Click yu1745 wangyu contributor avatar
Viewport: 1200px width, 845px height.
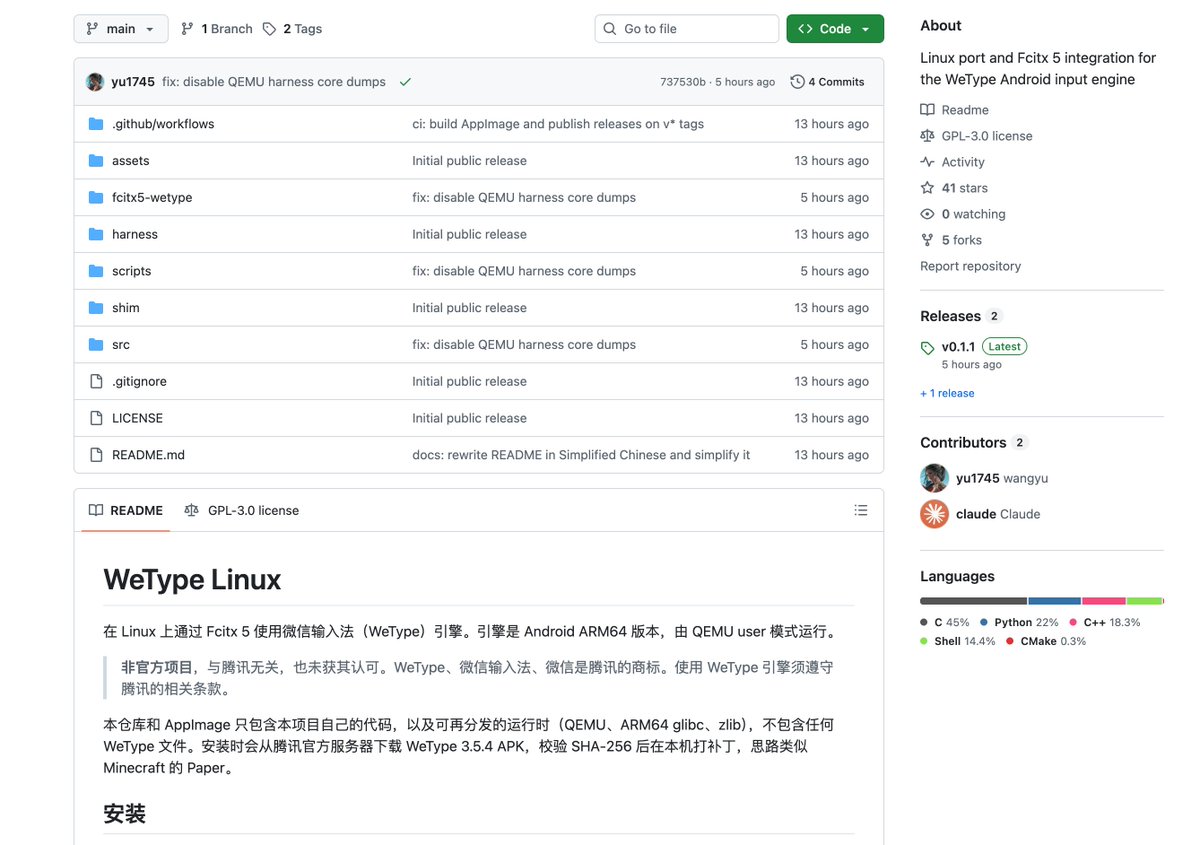point(934,478)
